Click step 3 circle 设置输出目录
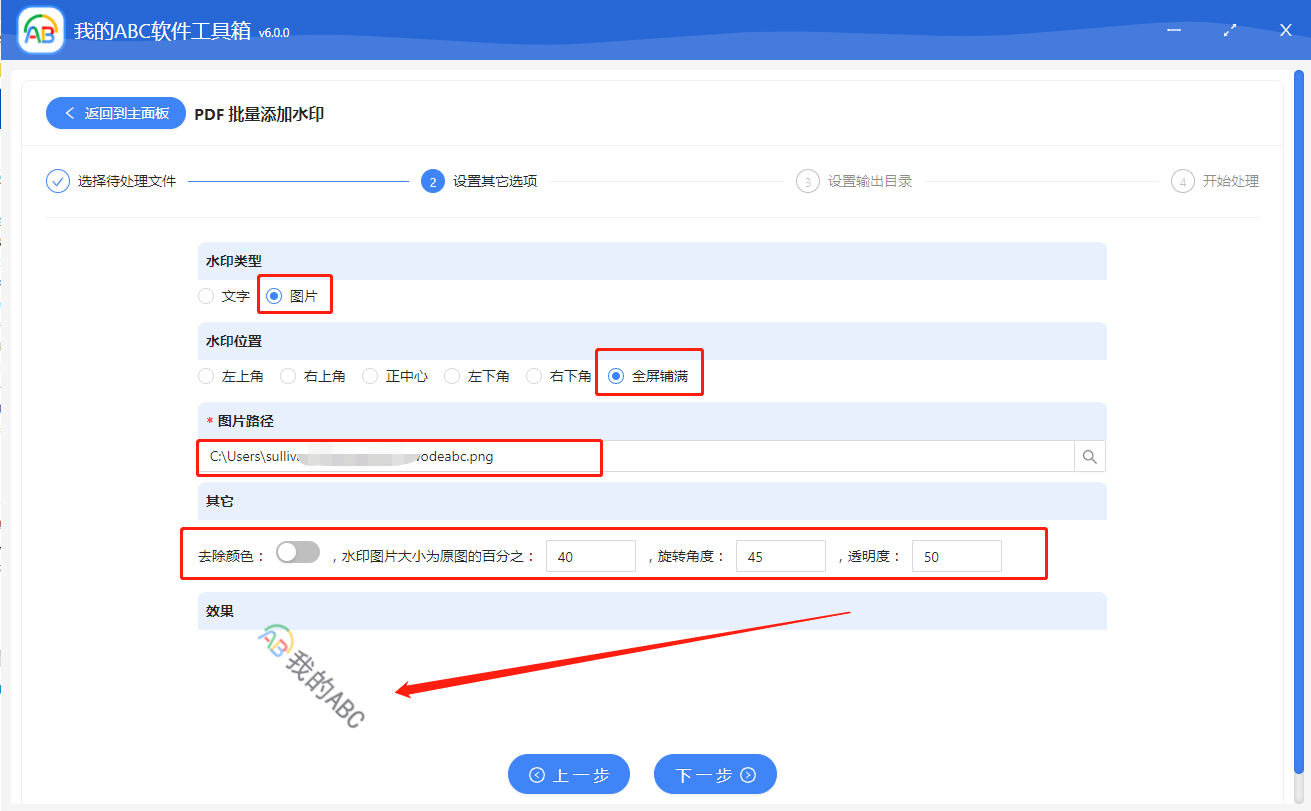Image resolution: width=1311 pixels, height=811 pixels. (x=808, y=181)
